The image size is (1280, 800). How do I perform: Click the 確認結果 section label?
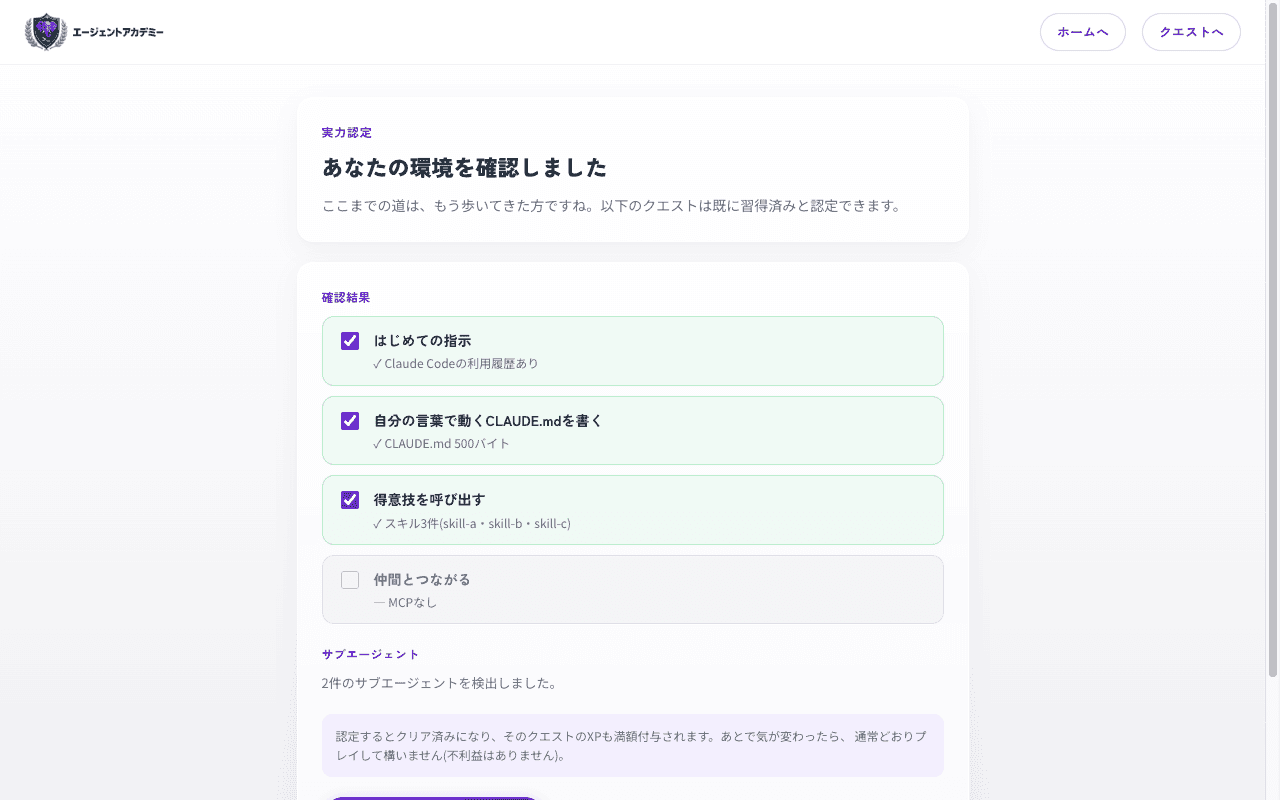(346, 298)
